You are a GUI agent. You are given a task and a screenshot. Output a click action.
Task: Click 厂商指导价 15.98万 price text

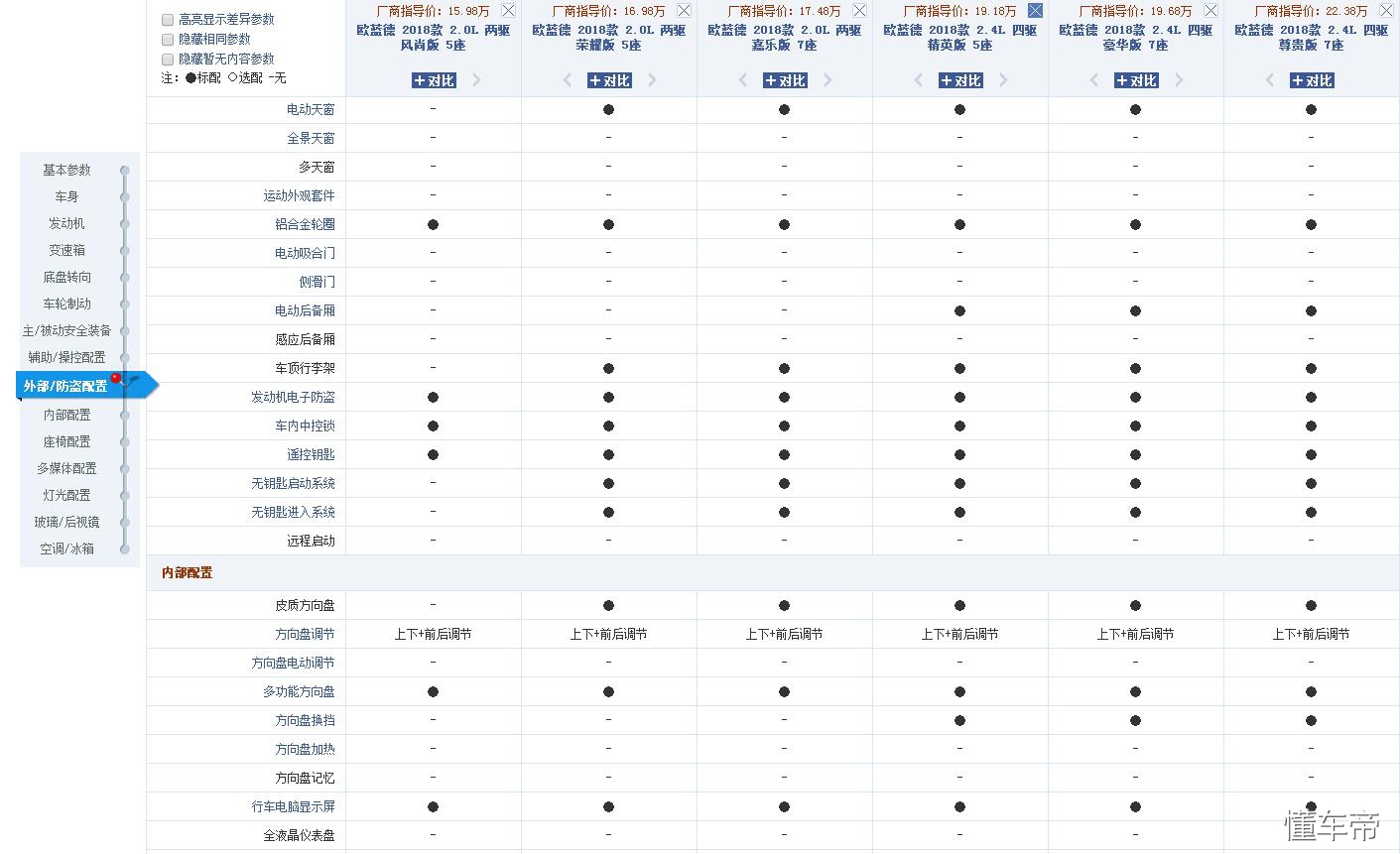[433, 11]
